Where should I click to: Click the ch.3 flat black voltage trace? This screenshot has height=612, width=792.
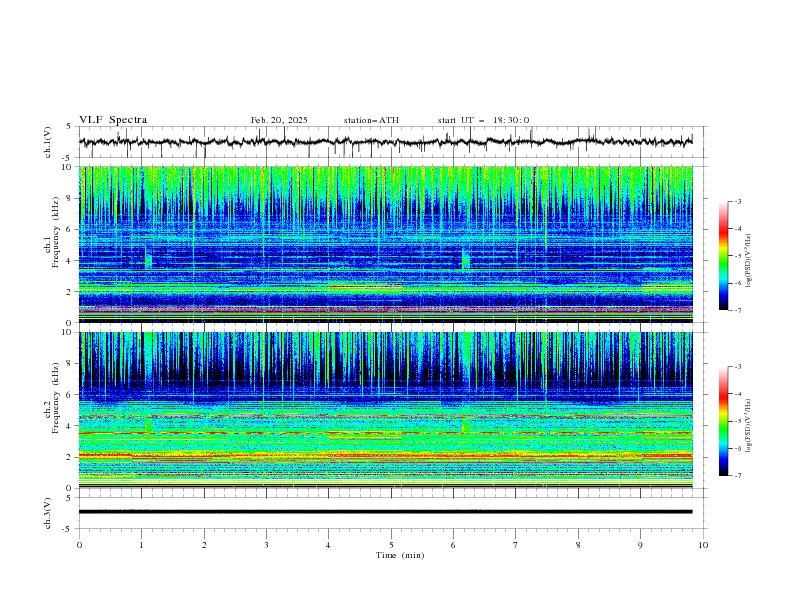(x=385, y=512)
